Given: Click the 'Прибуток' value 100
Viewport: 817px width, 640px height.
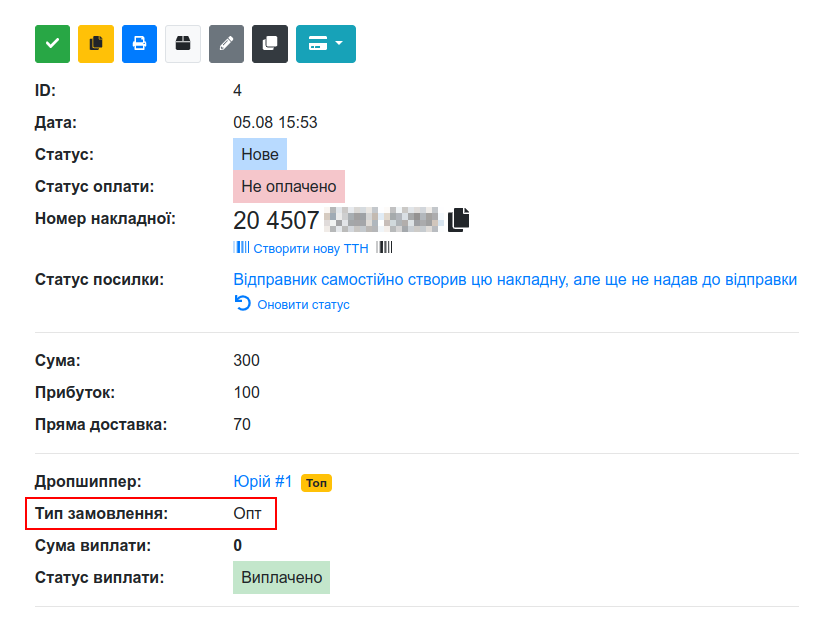Looking at the screenshot, I should click(246, 392).
